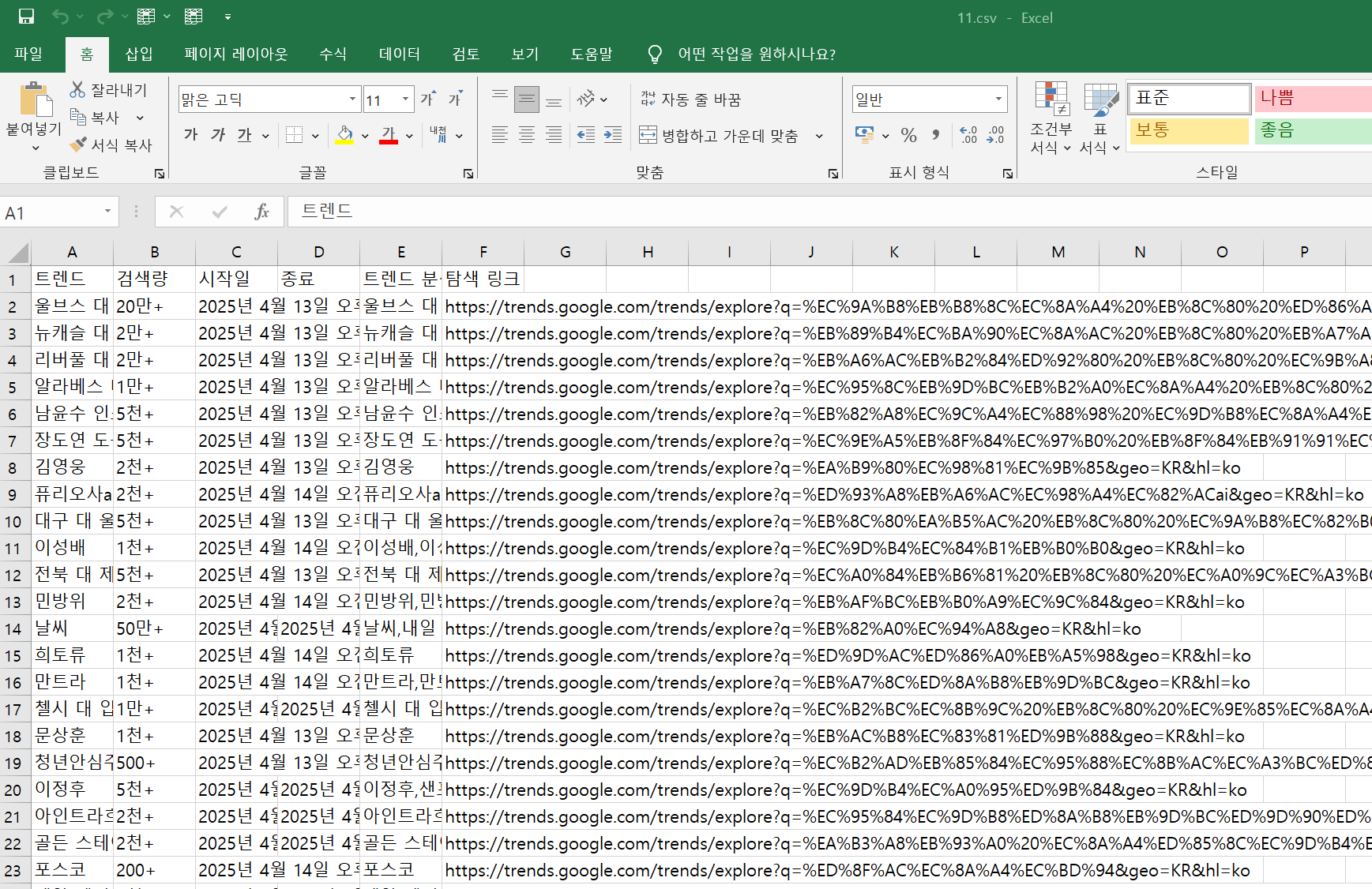Open merge and center dropdown arrow
1372x889 pixels.
click(x=819, y=136)
